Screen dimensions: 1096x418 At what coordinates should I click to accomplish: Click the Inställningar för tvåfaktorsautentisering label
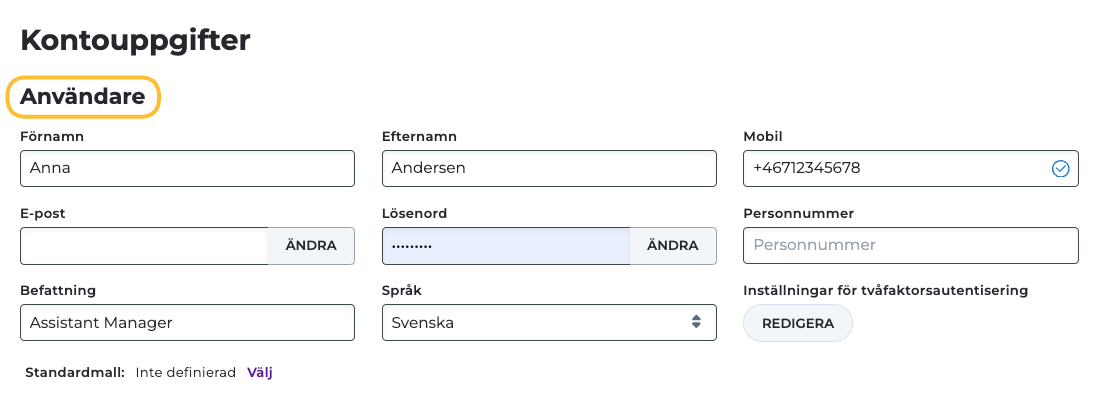pos(886,290)
